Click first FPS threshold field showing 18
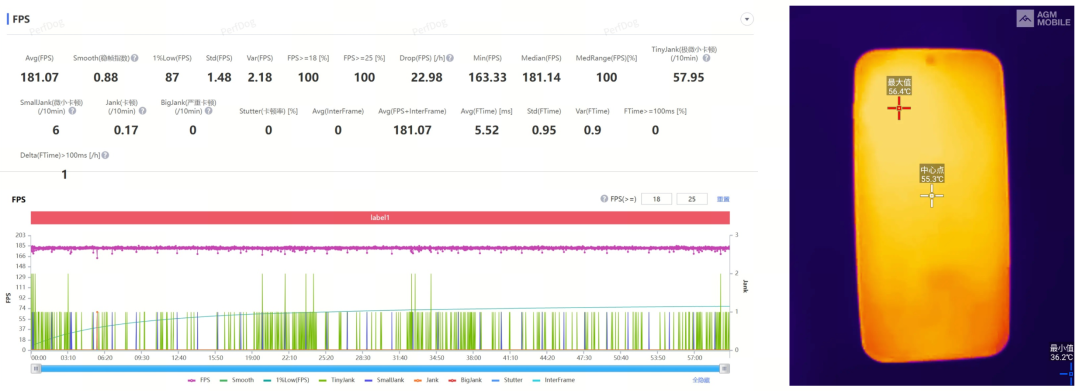The width and height of the screenshot is (1080, 391). [656, 199]
